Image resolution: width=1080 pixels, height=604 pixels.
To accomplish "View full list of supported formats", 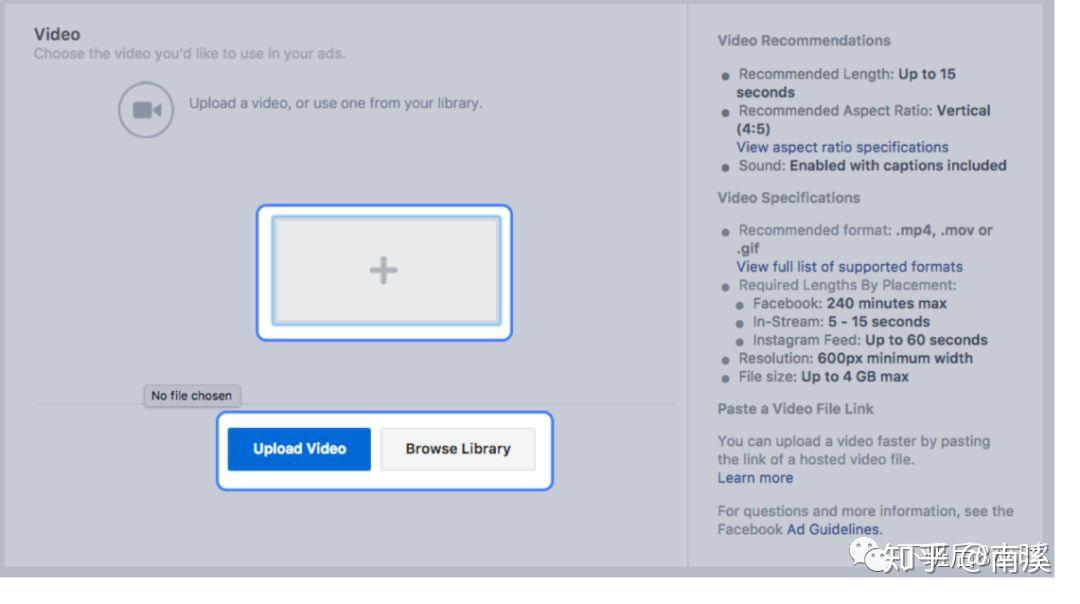I will pos(849,266).
